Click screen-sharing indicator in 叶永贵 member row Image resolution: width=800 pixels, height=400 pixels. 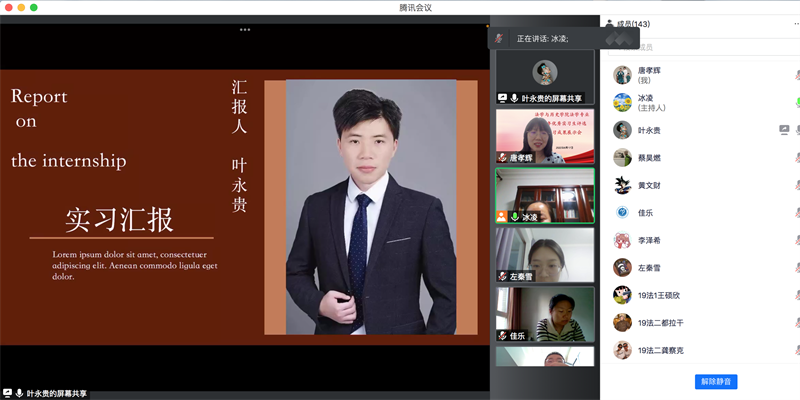point(784,130)
